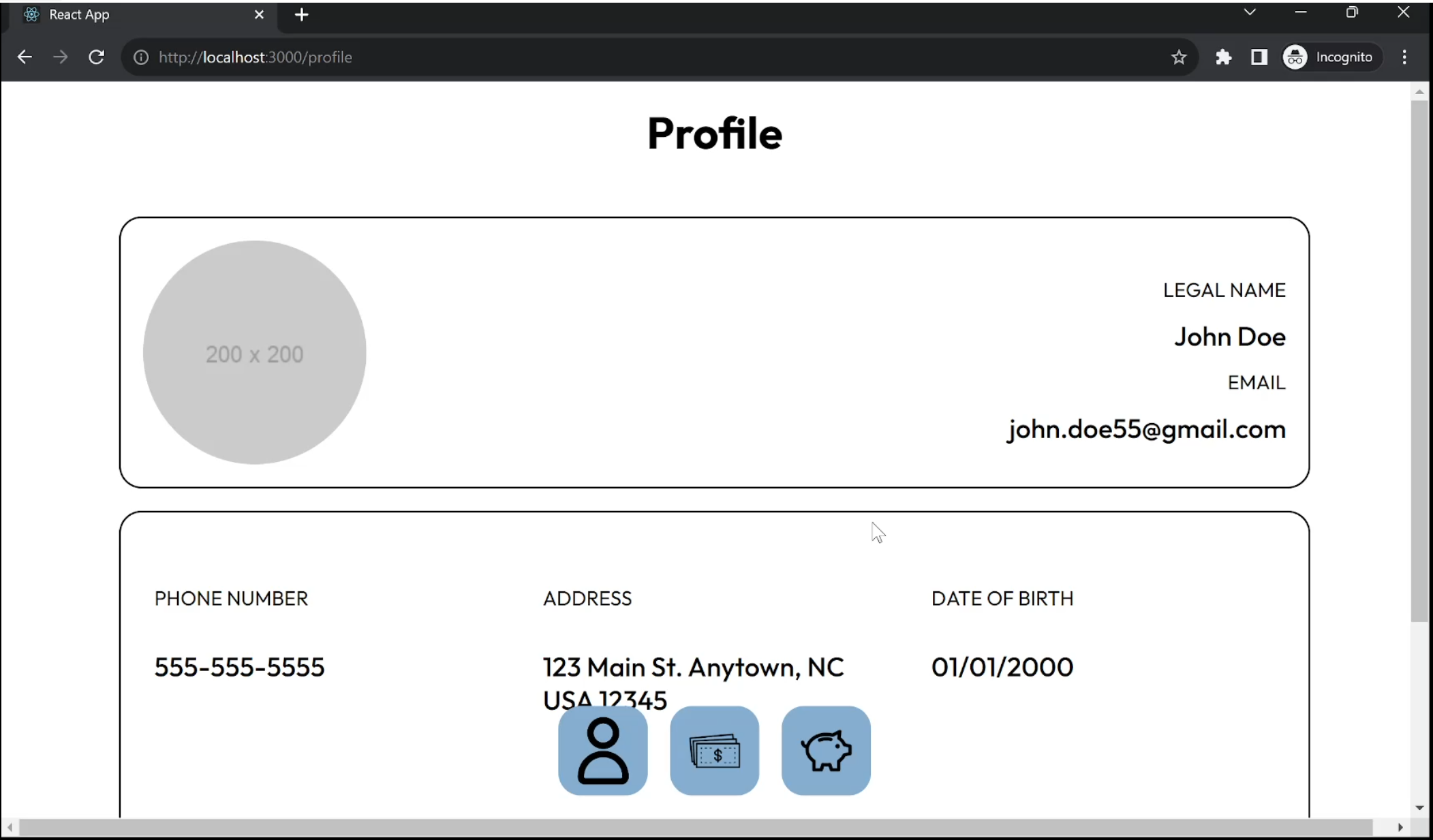Bookmark this page with star icon
This screenshot has height=840, width=1433.
tap(1179, 57)
